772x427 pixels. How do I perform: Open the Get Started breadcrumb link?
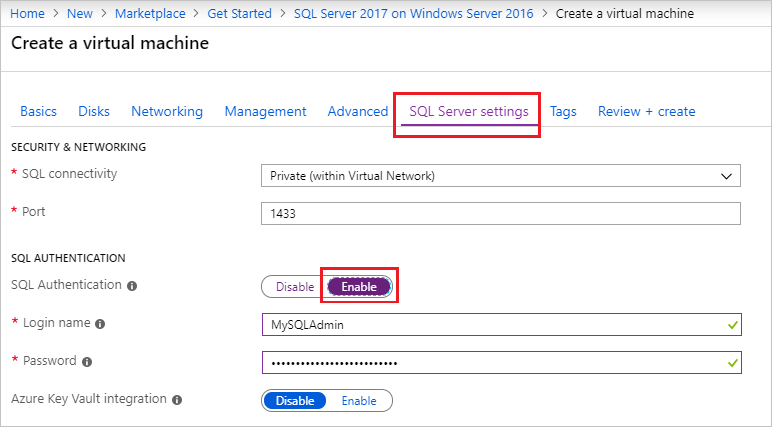click(x=239, y=13)
